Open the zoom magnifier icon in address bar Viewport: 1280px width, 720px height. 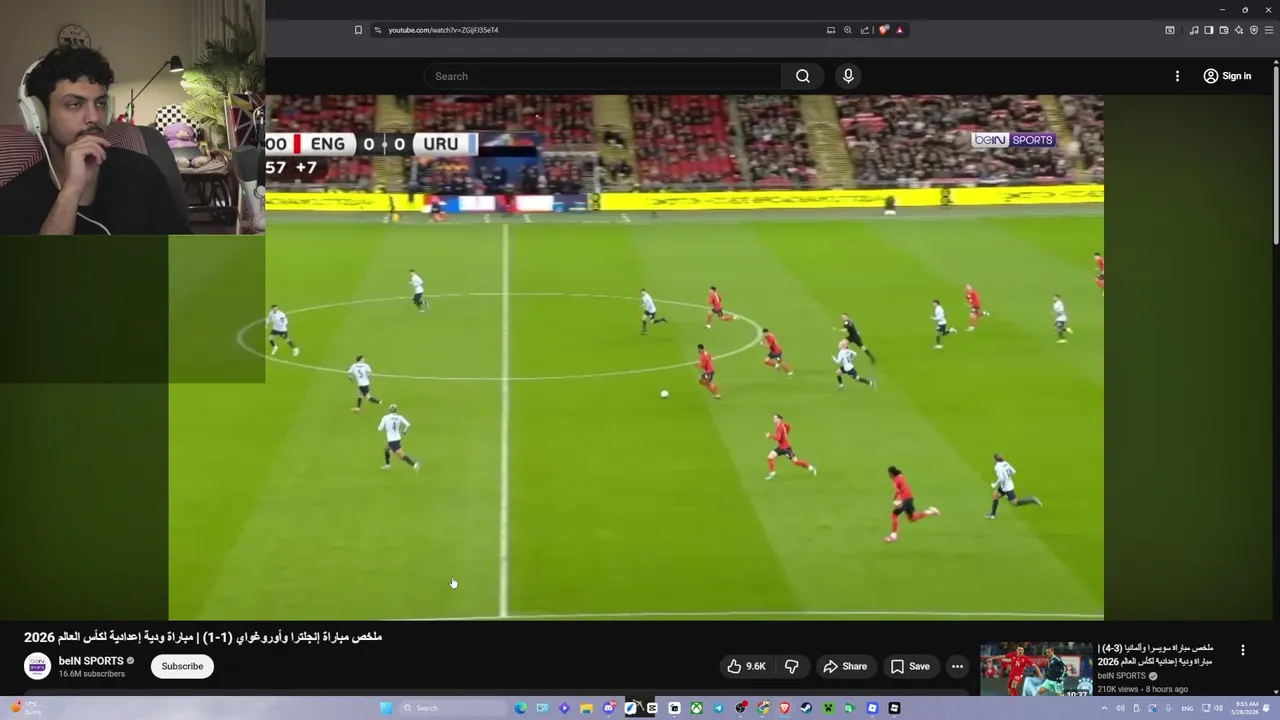coord(848,30)
